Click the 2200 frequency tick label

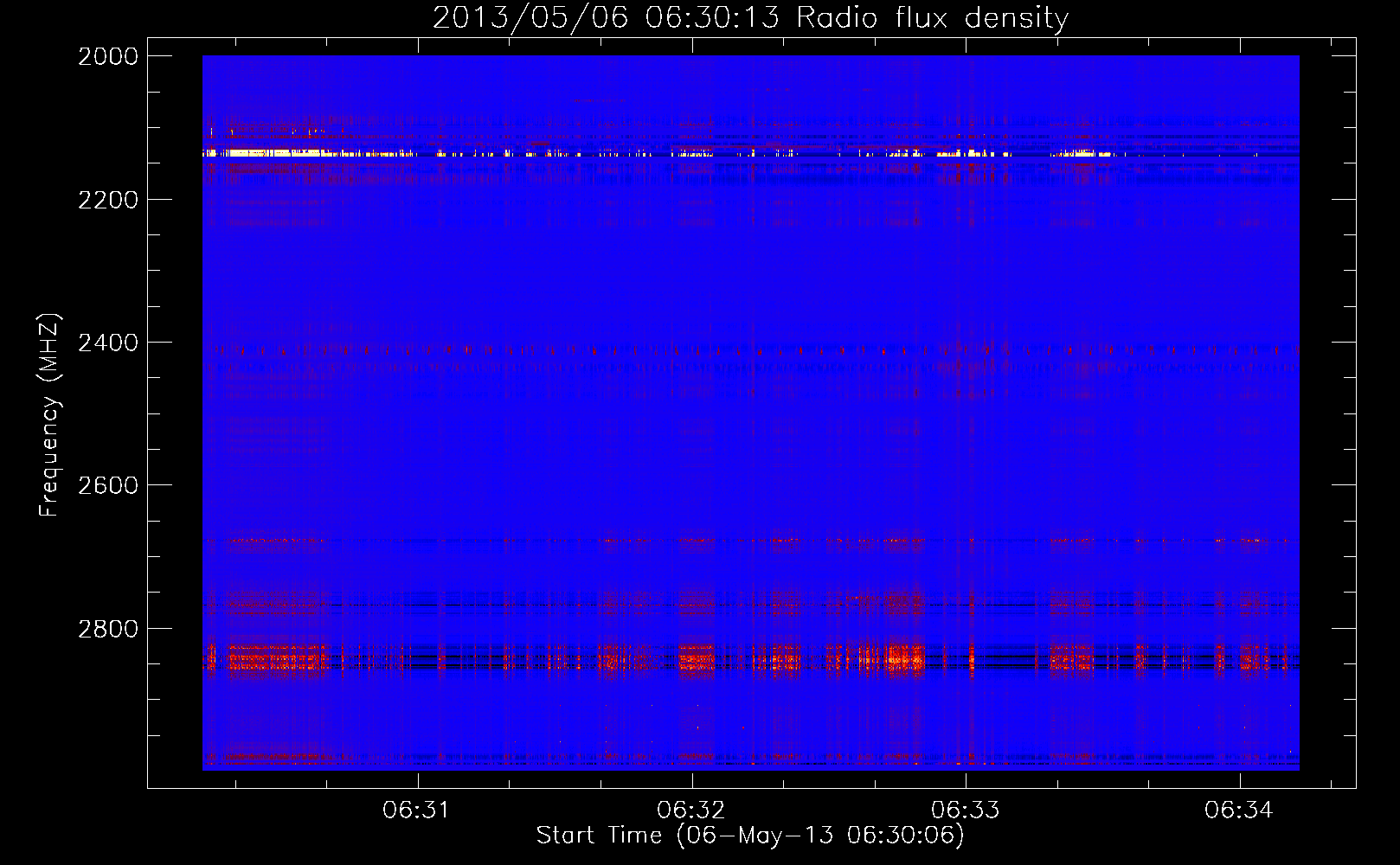(x=108, y=200)
